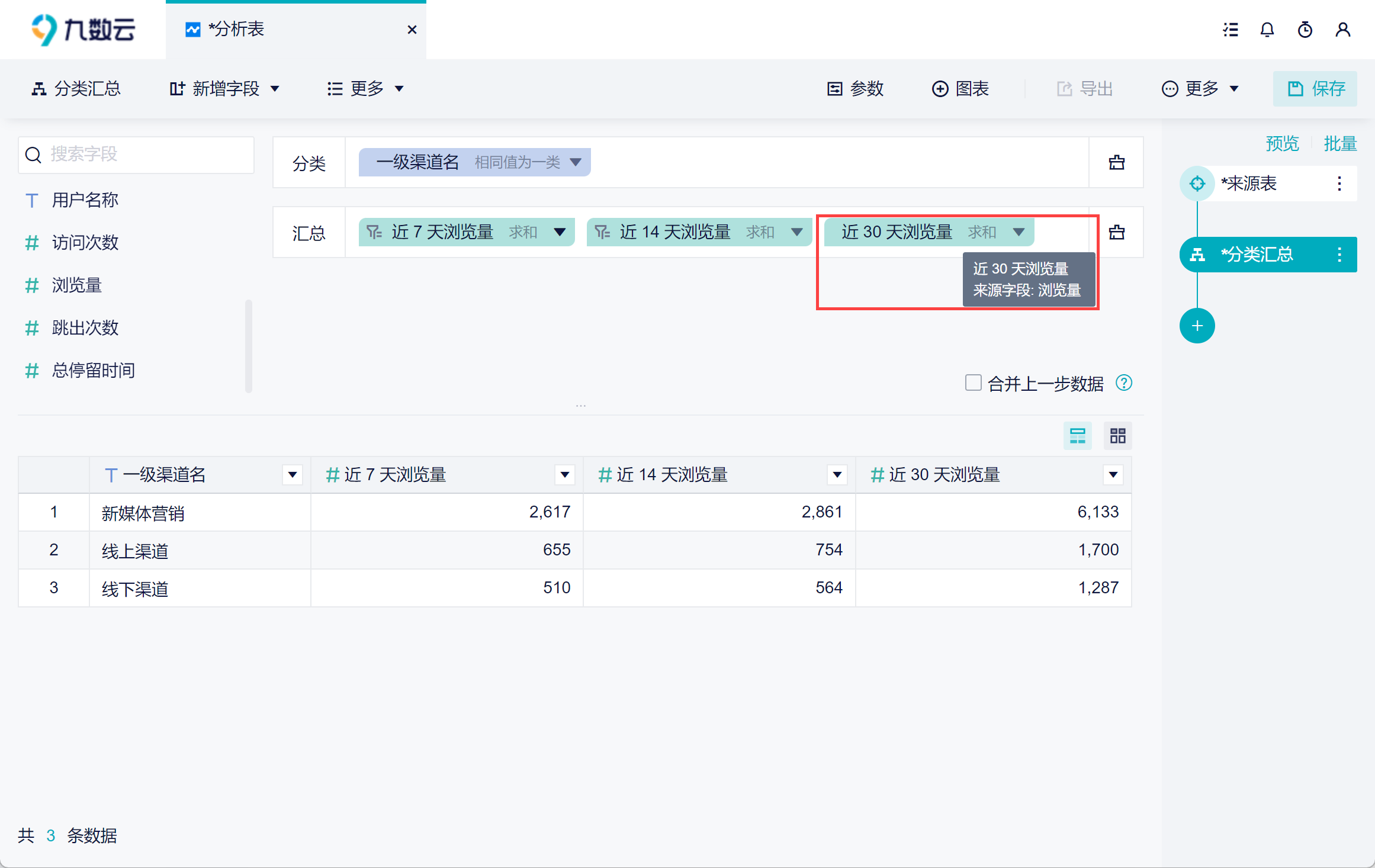Clear fields with the 分类 row broom icon

[x=1116, y=162]
